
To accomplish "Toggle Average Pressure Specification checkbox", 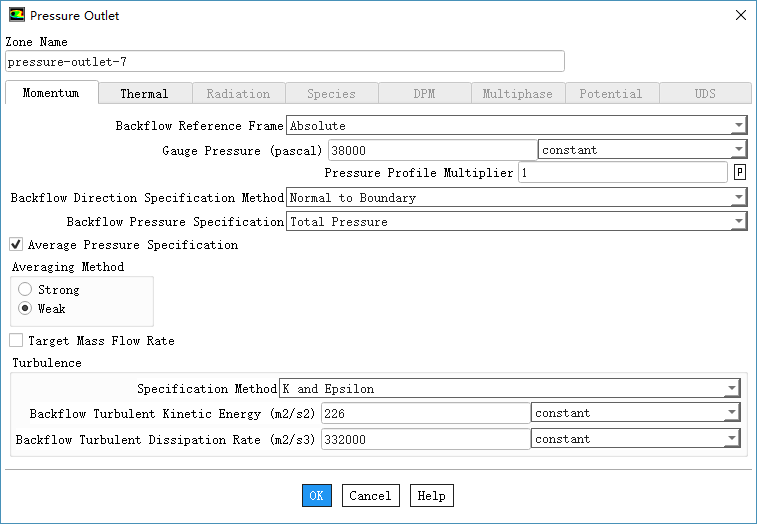I will 16,244.
